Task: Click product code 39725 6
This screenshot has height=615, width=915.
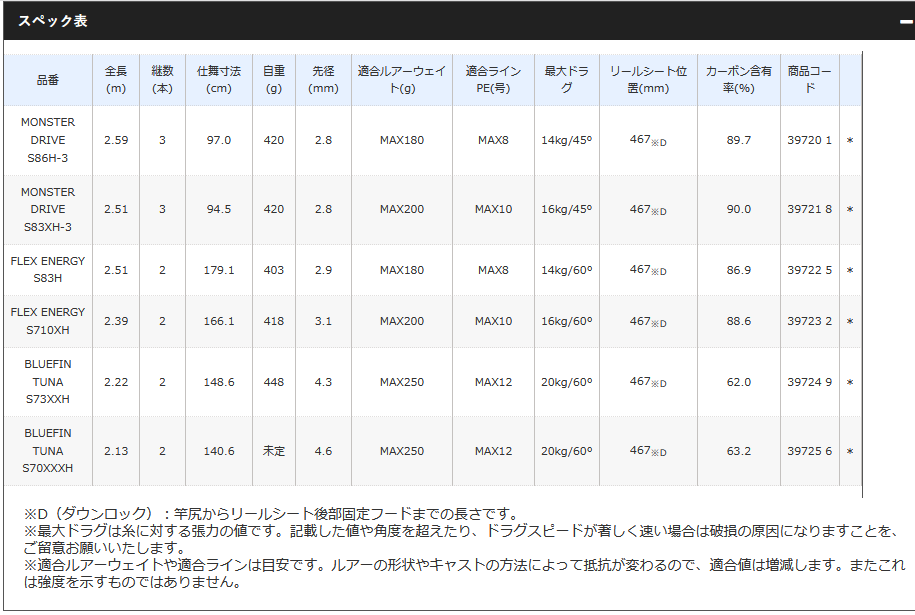Action: coord(809,451)
